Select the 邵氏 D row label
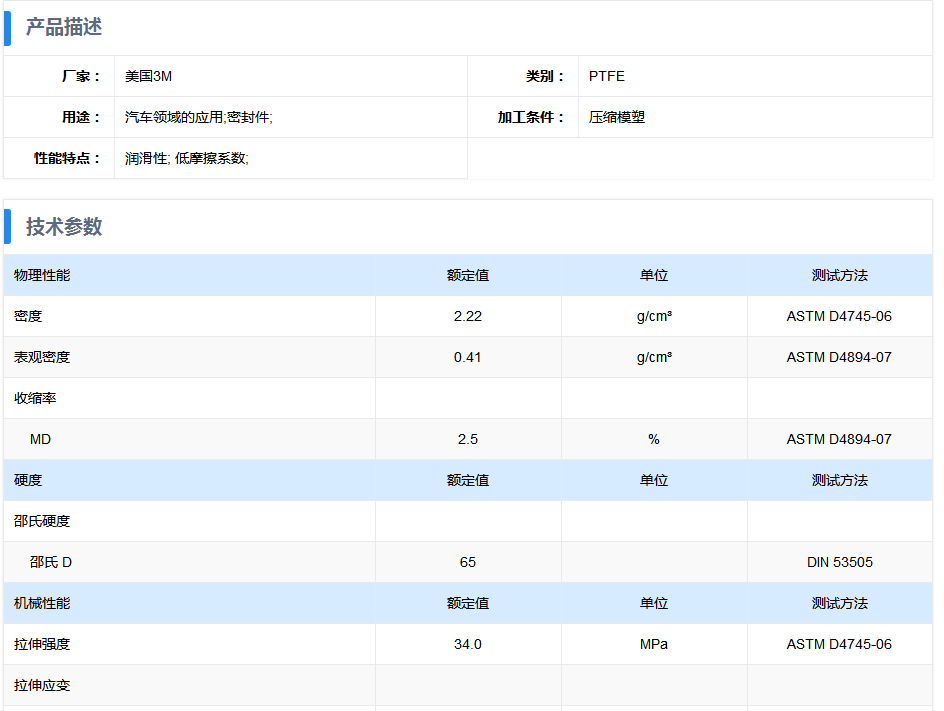 tap(51, 562)
